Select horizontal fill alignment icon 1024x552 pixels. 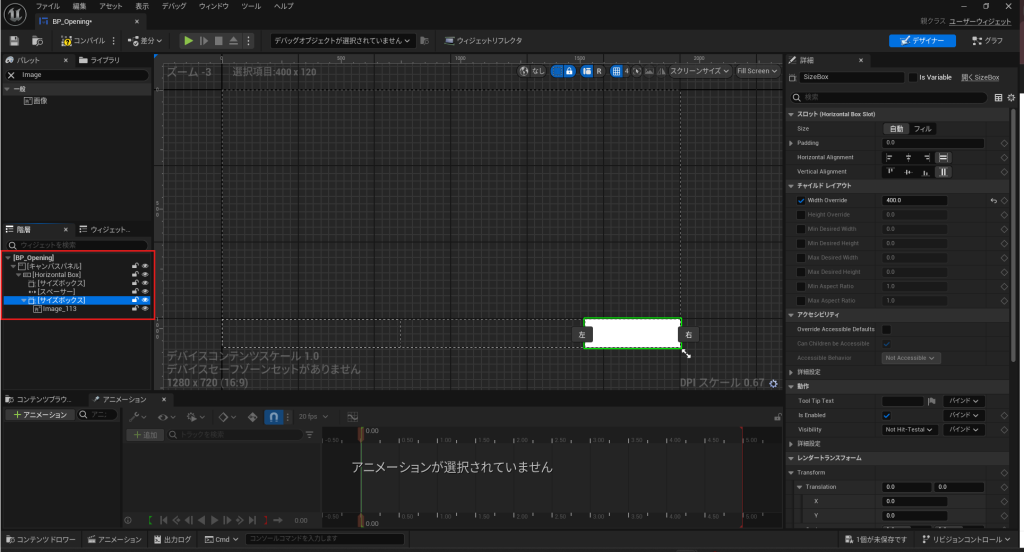coord(943,157)
